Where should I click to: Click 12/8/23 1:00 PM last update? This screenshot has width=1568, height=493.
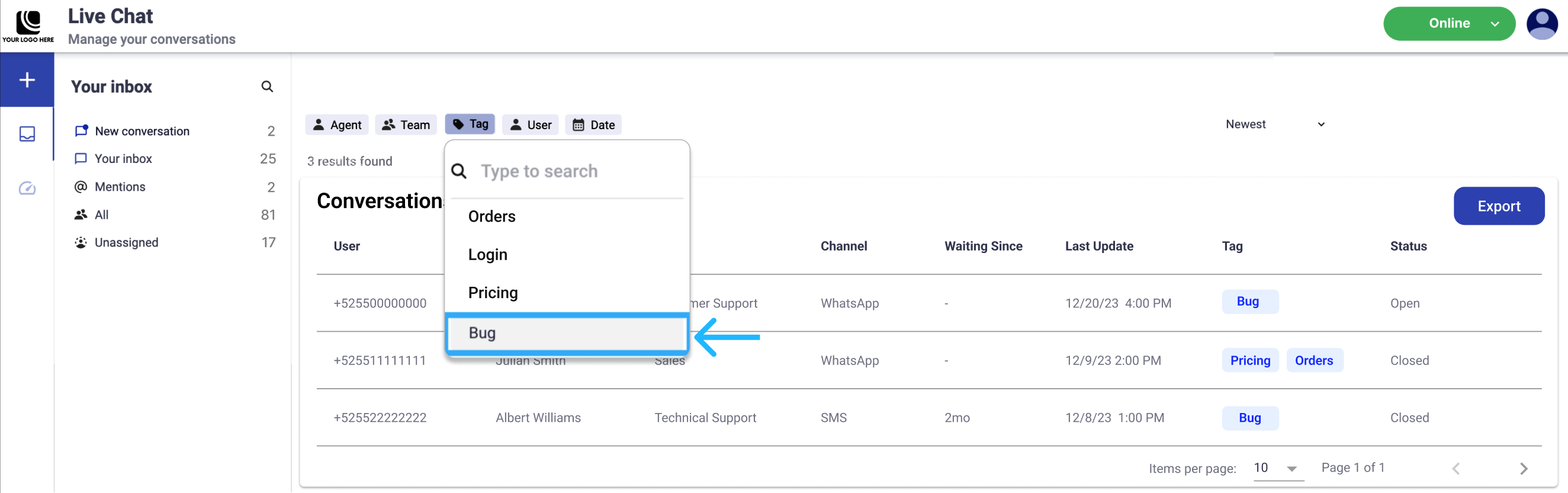[1114, 418]
